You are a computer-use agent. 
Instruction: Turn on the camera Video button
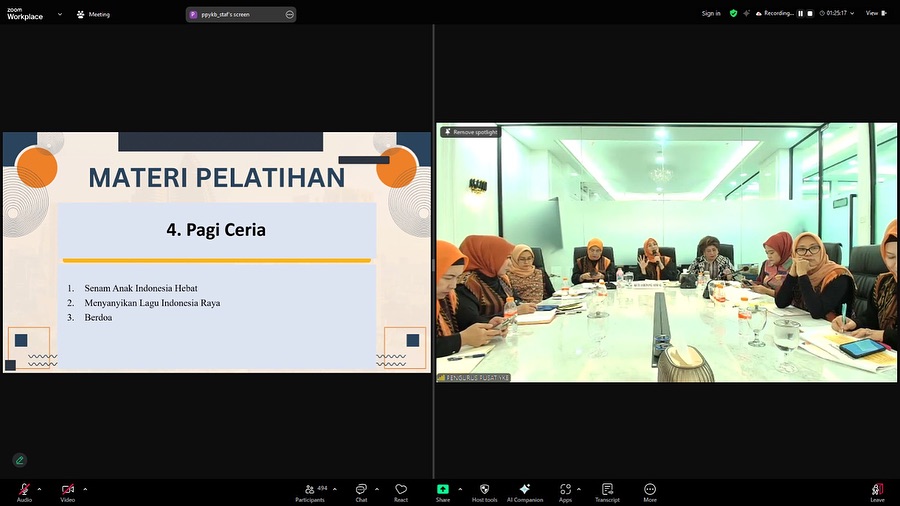(x=67, y=491)
